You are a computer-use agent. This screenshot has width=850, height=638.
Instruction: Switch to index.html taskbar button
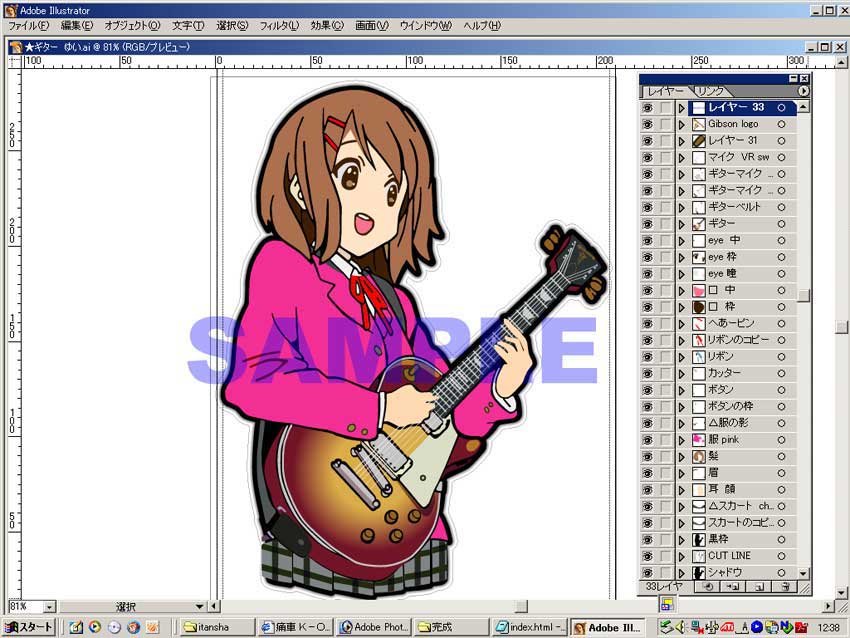coord(530,627)
